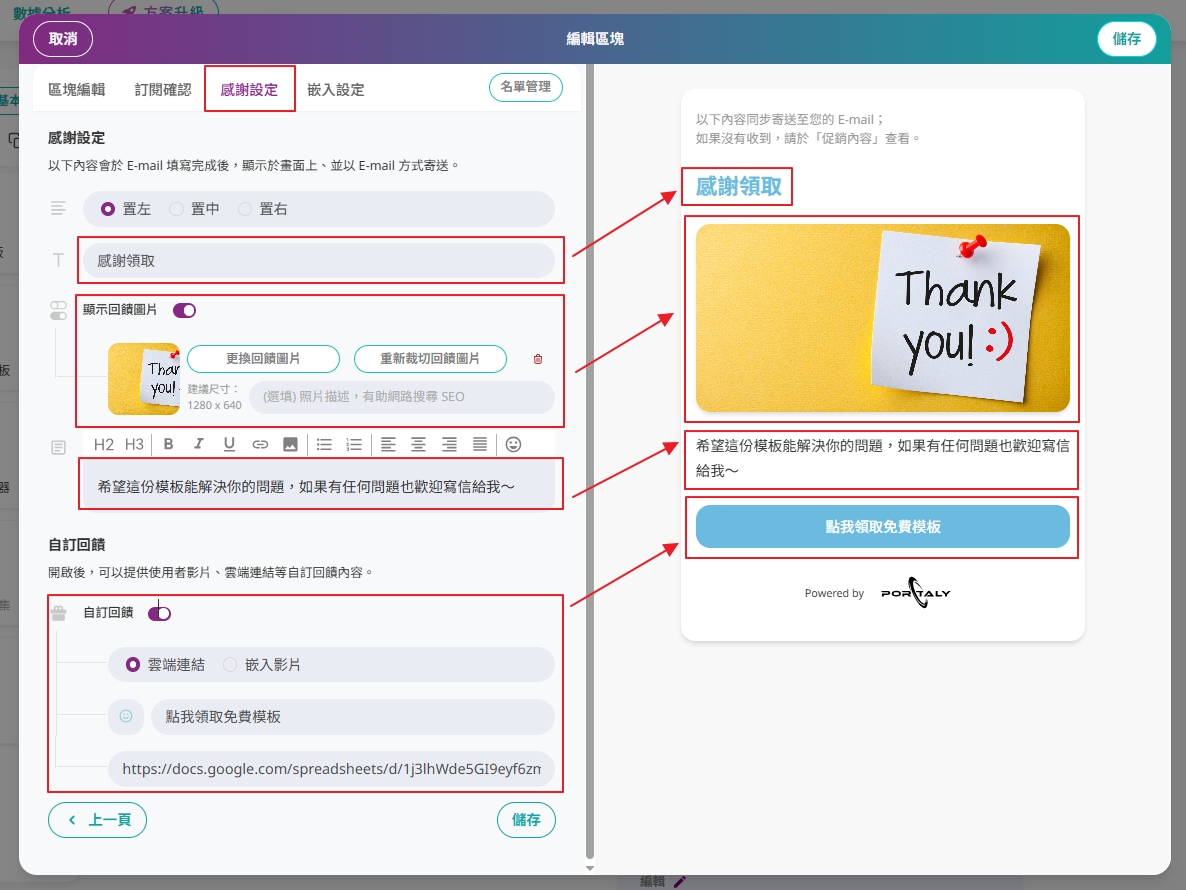Toggle 顯示回饋圖片 switch

coord(185,310)
